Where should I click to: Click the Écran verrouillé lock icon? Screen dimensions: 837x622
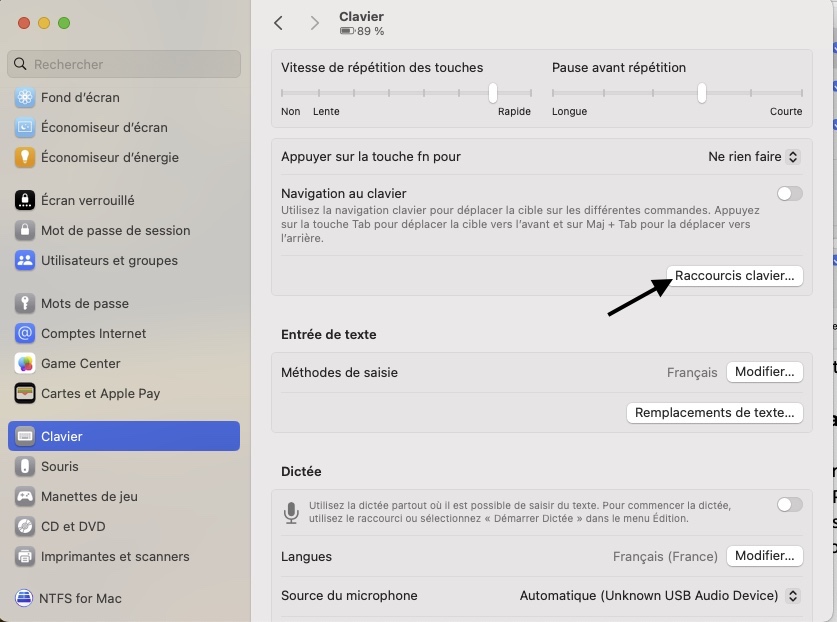click(x=25, y=200)
